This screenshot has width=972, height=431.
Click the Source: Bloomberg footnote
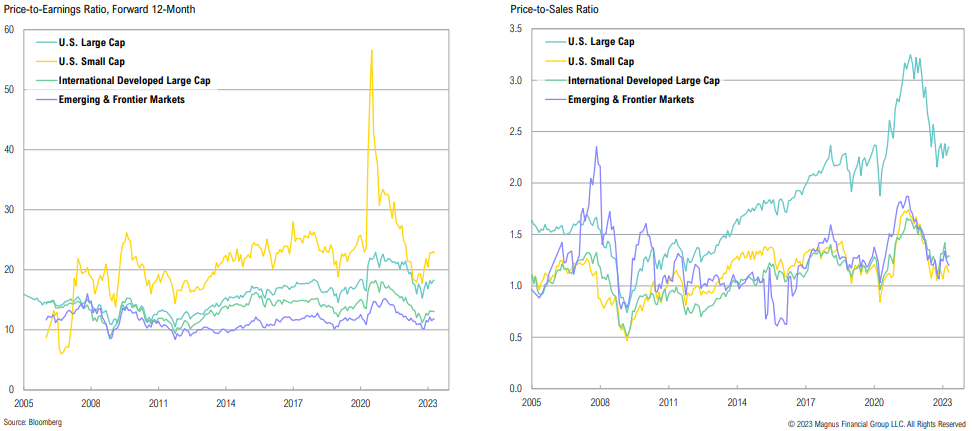[x=33, y=423]
